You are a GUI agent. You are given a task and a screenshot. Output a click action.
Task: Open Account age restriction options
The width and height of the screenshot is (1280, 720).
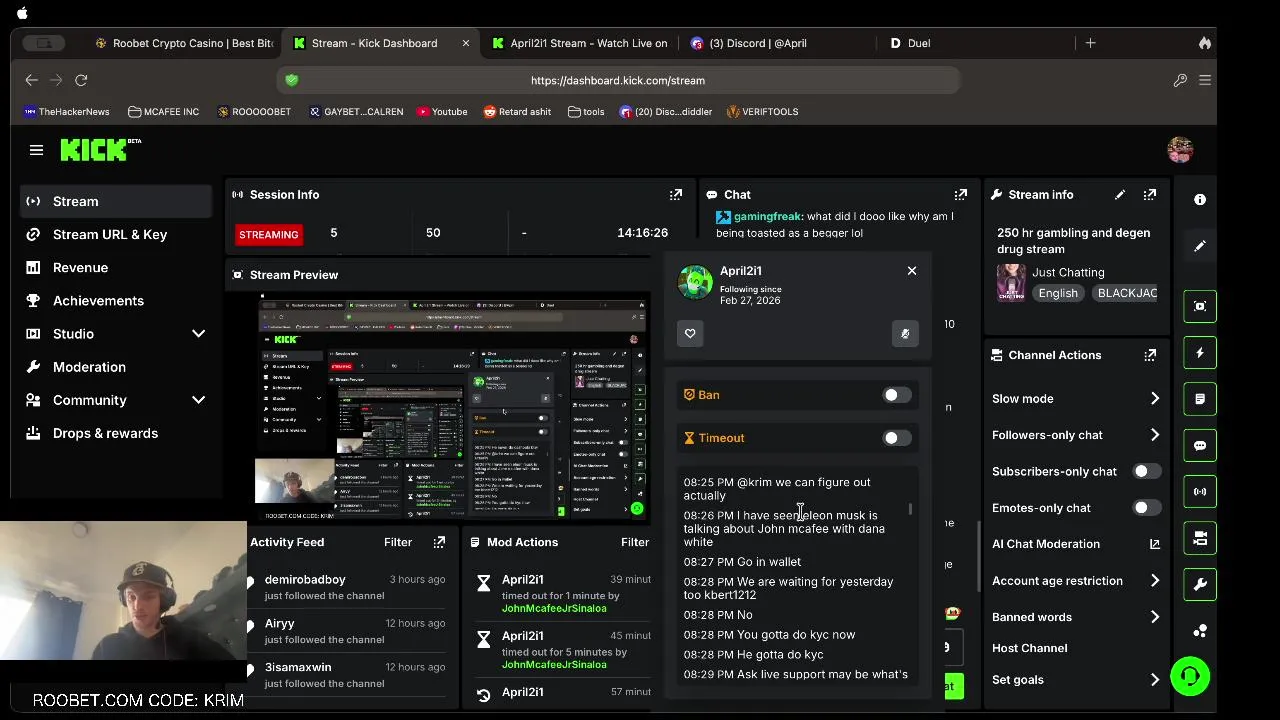[x=1076, y=581]
